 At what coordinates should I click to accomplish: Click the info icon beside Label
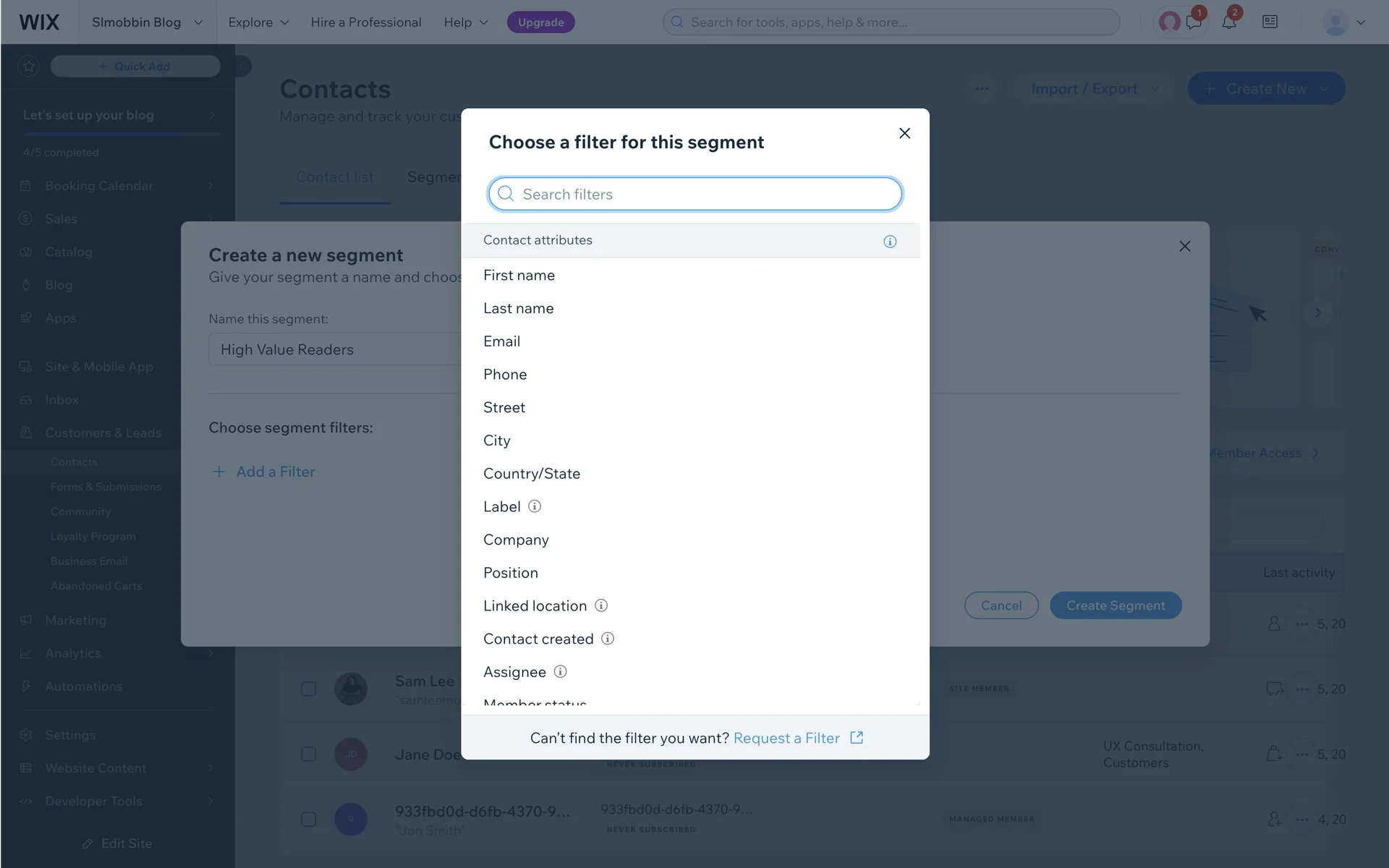click(x=535, y=506)
